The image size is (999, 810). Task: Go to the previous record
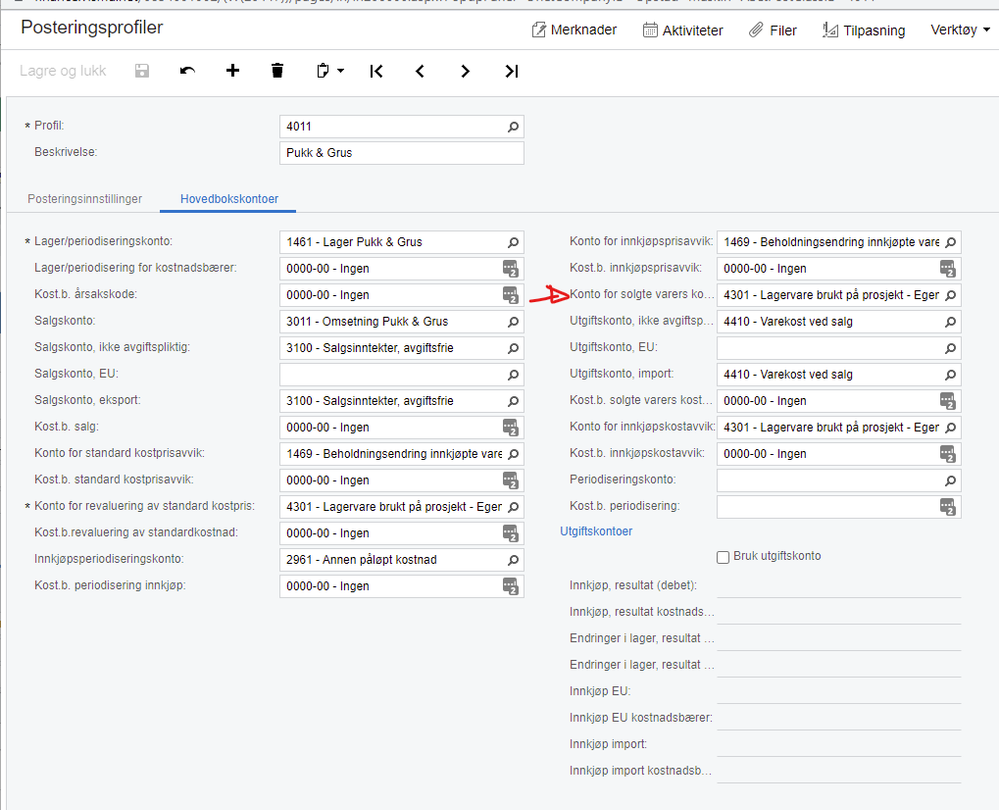click(x=420, y=71)
